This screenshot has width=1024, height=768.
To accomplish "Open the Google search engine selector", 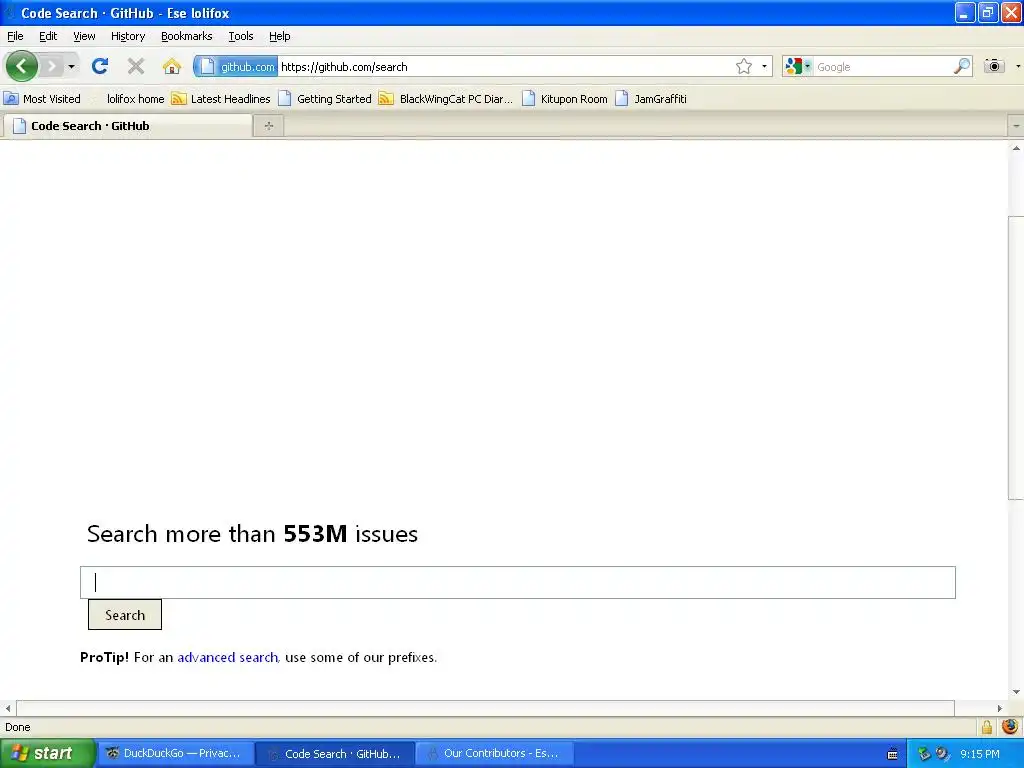I will click(x=797, y=67).
